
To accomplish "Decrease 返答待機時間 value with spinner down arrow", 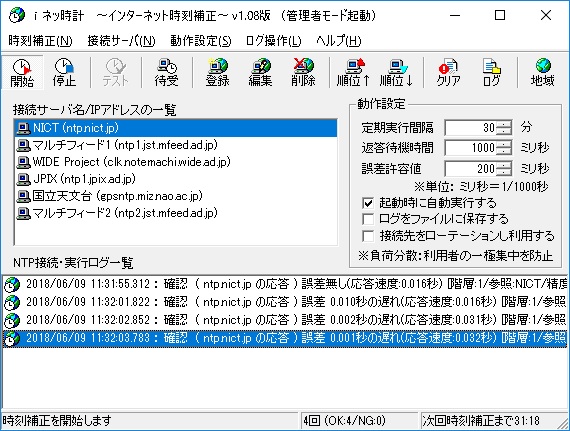I will [x=504, y=152].
